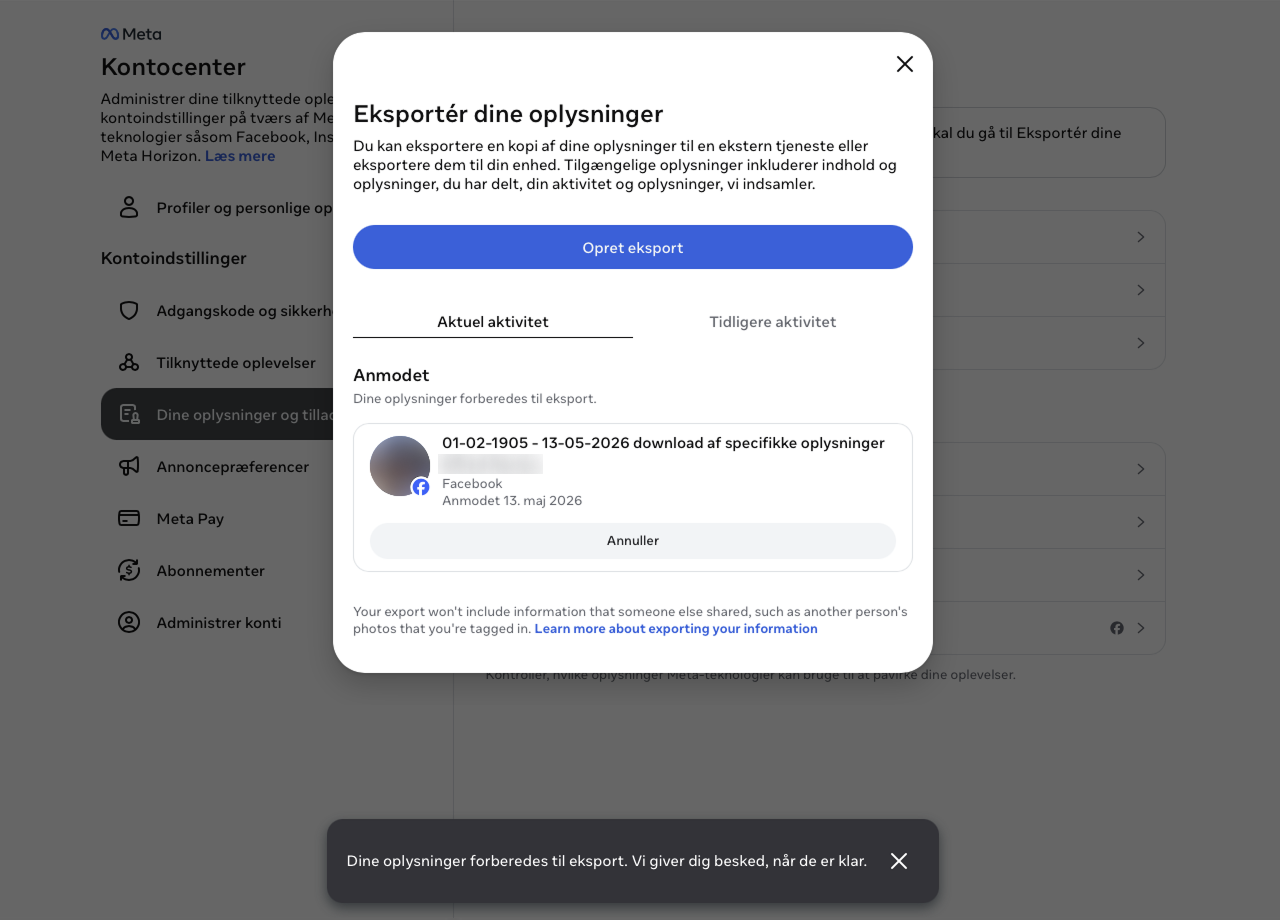Click the Abonnementer icon
1280x920 pixels.
coord(129,570)
